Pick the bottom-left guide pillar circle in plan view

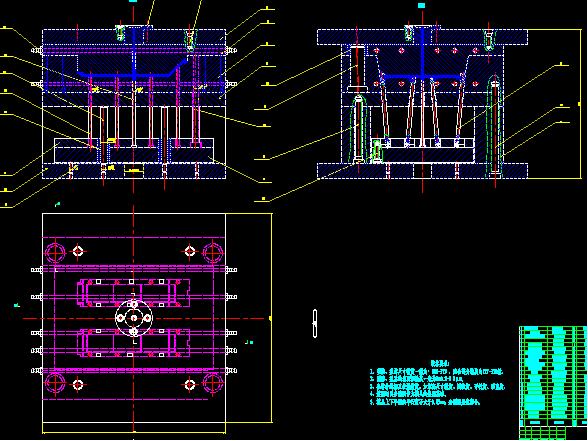(x=55, y=383)
